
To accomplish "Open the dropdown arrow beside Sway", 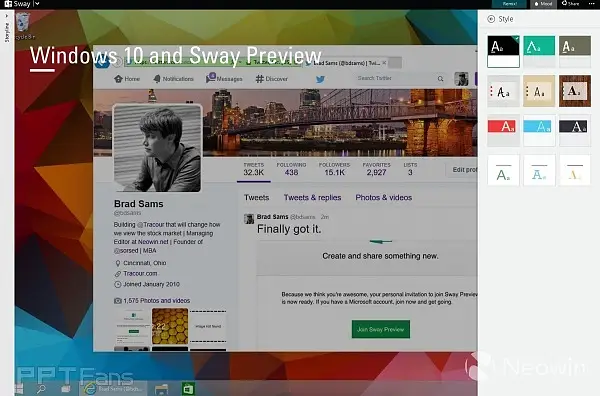I will click(37, 4).
